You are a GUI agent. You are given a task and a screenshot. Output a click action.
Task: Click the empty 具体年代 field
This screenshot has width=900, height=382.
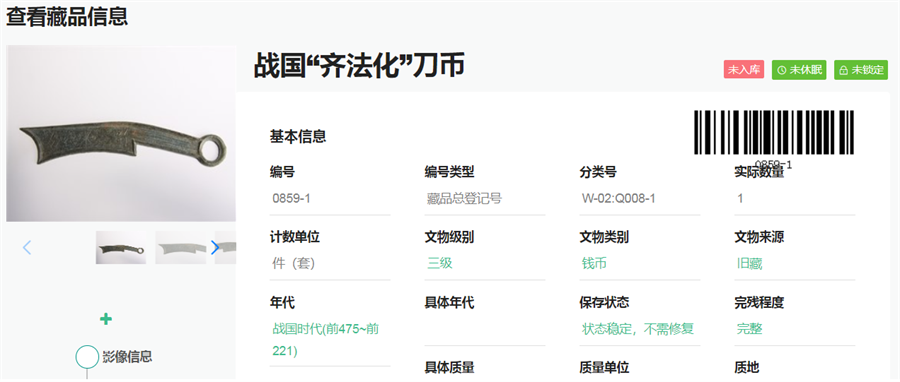(x=485, y=329)
